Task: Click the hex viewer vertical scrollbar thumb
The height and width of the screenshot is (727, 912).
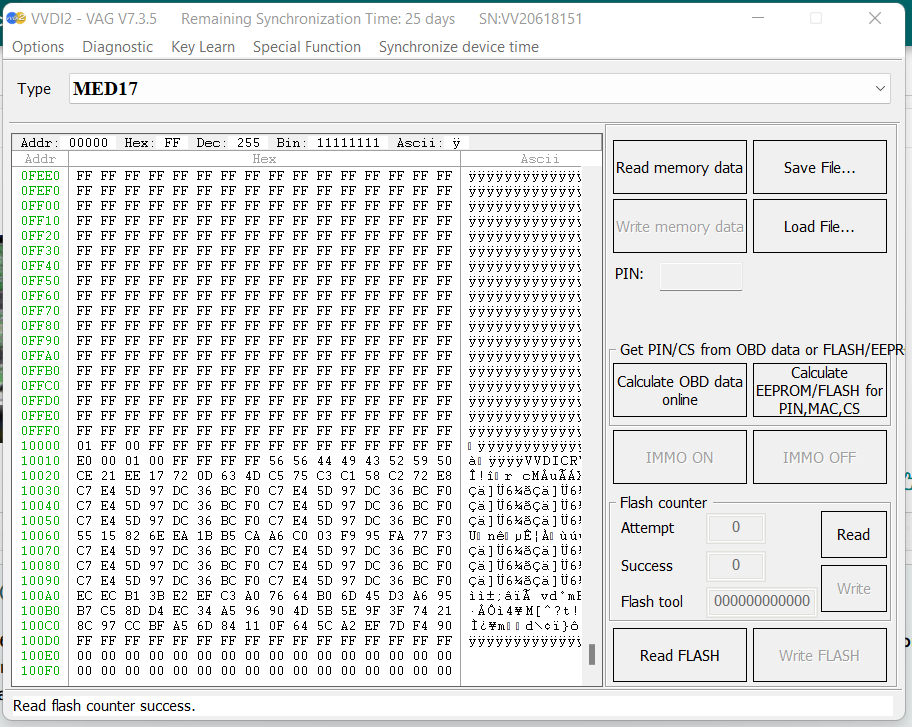Action: tap(592, 655)
